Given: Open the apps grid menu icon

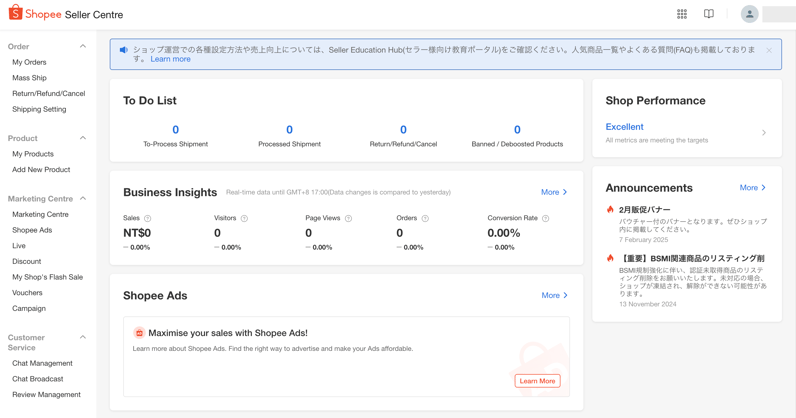Looking at the screenshot, I should (x=682, y=14).
